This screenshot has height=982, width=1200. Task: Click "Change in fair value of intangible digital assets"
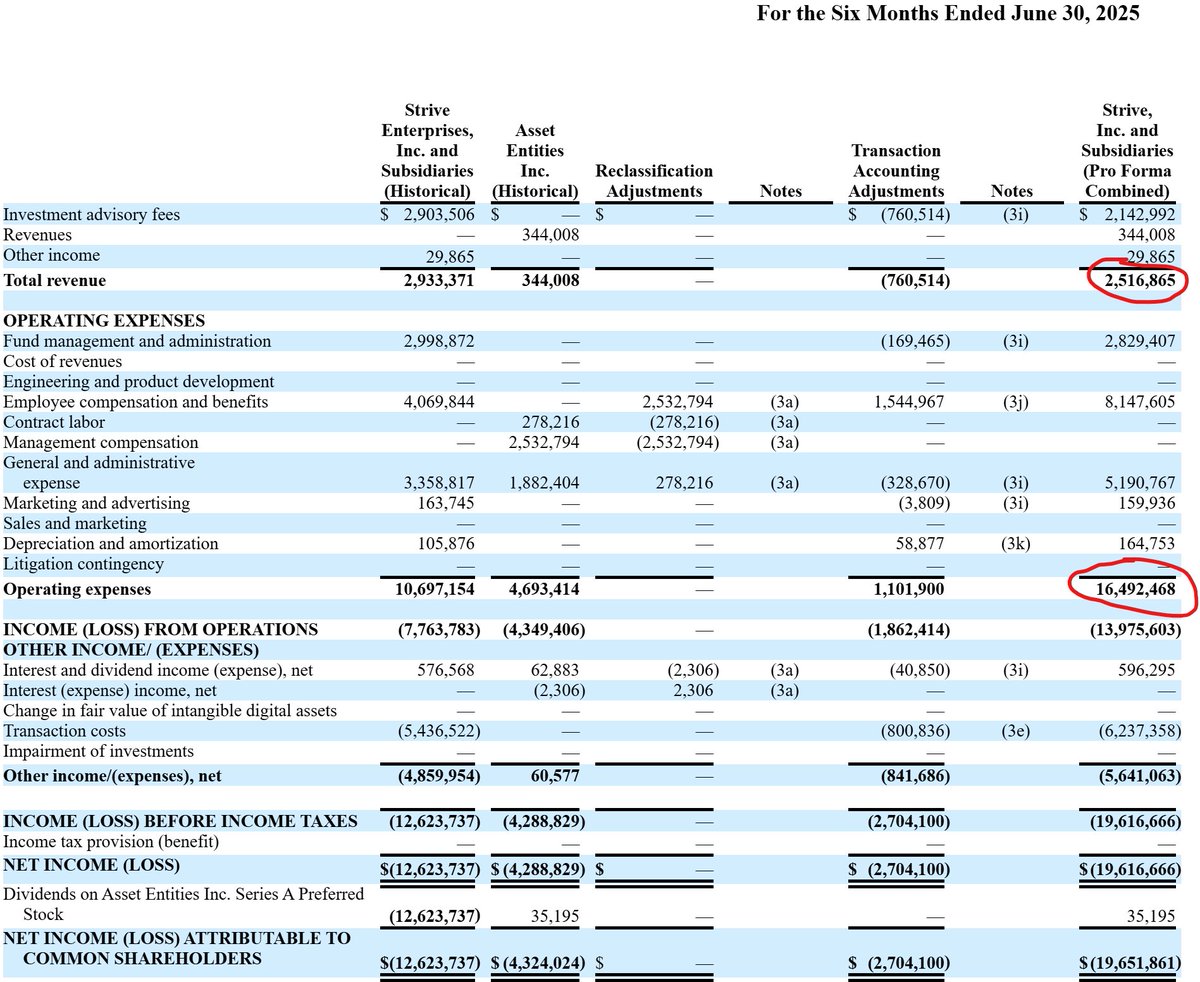coord(170,710)
